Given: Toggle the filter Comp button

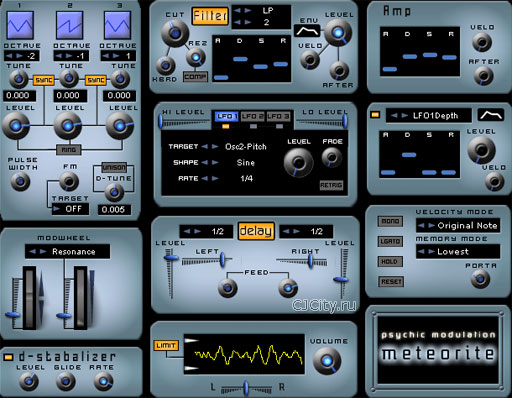Looking at the screenshot, I should click(x=195, y=77).
